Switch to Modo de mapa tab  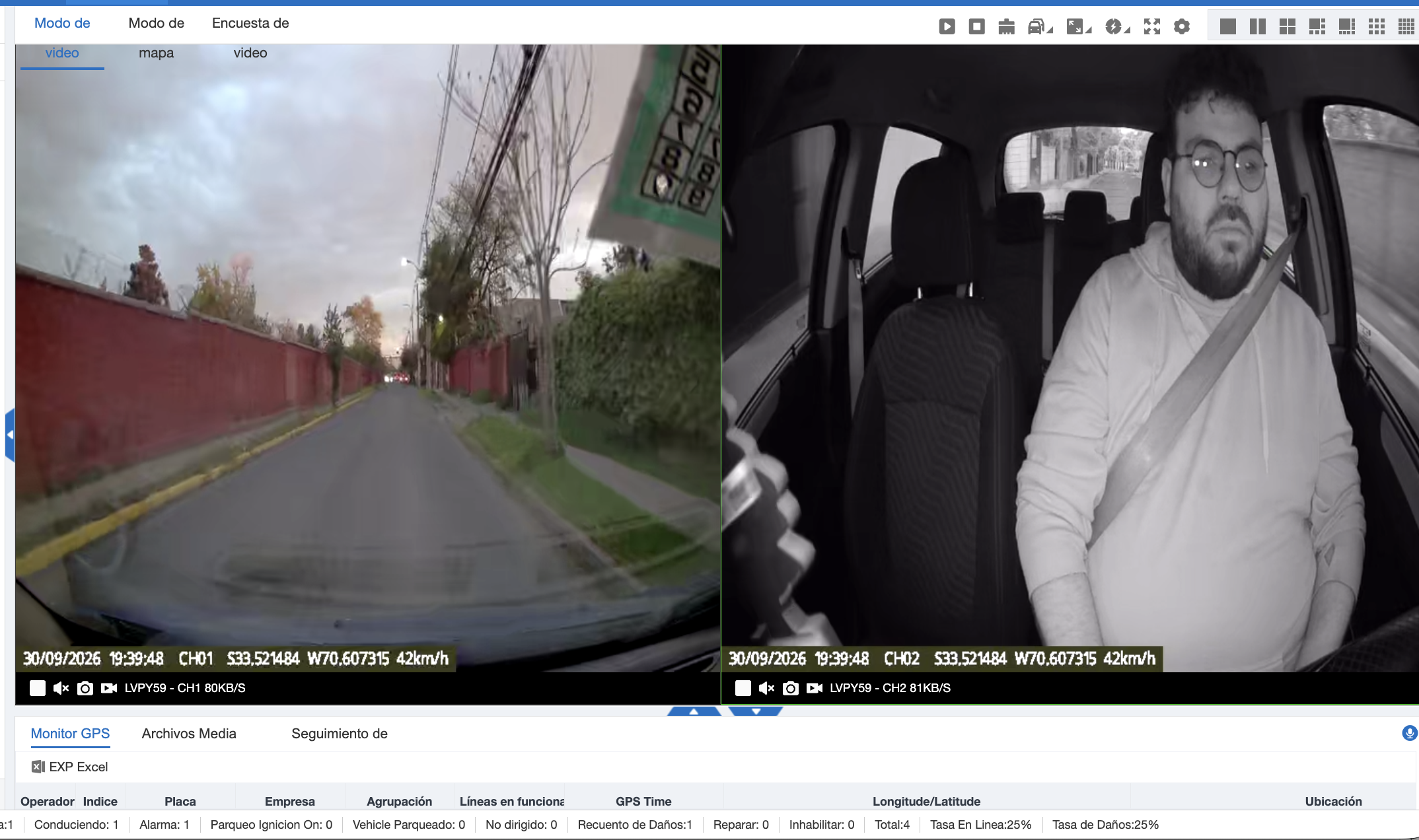(157, 38)
